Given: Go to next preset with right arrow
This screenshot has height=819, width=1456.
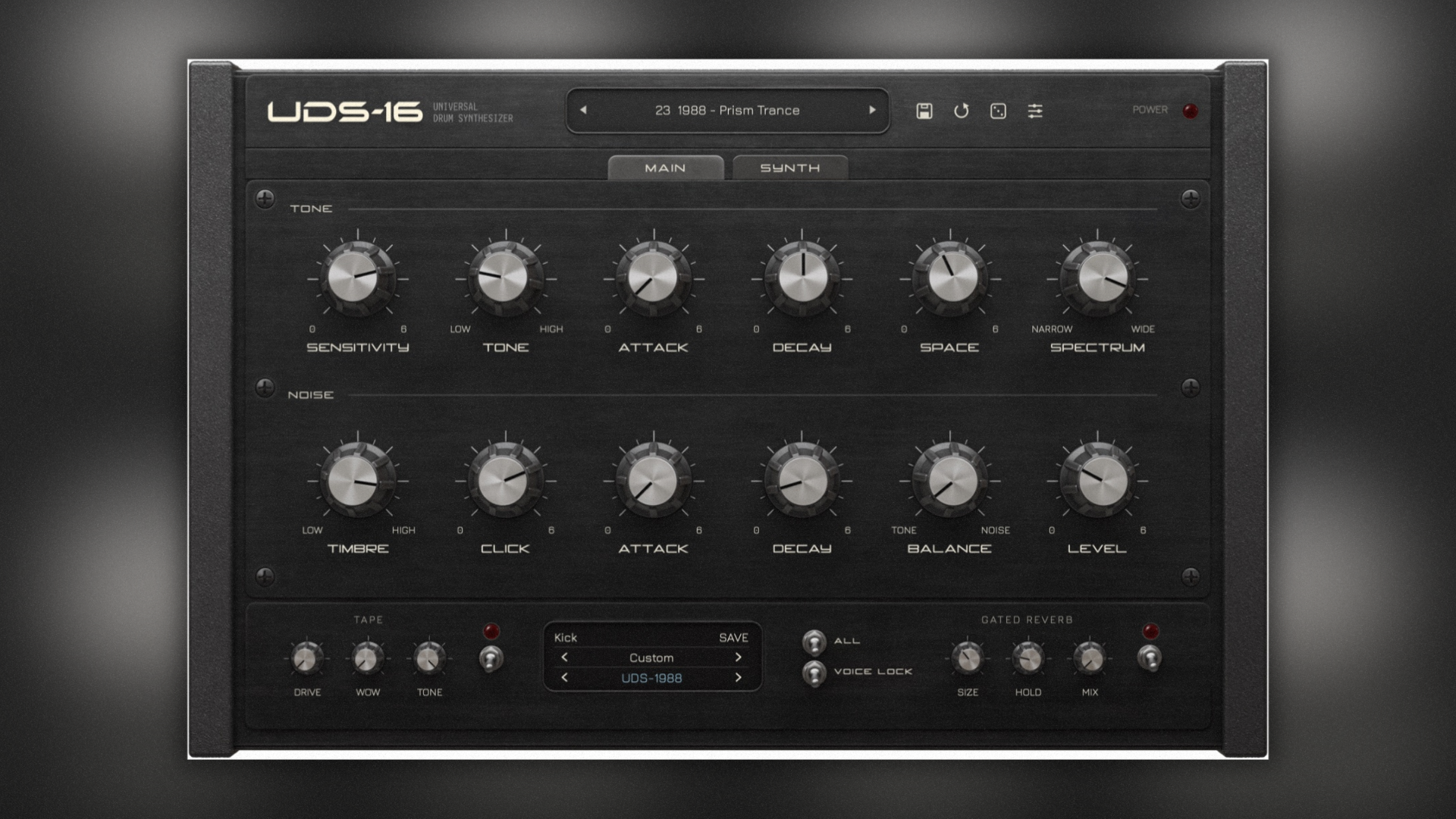Looking at the screenshot, I should [872, 110].
